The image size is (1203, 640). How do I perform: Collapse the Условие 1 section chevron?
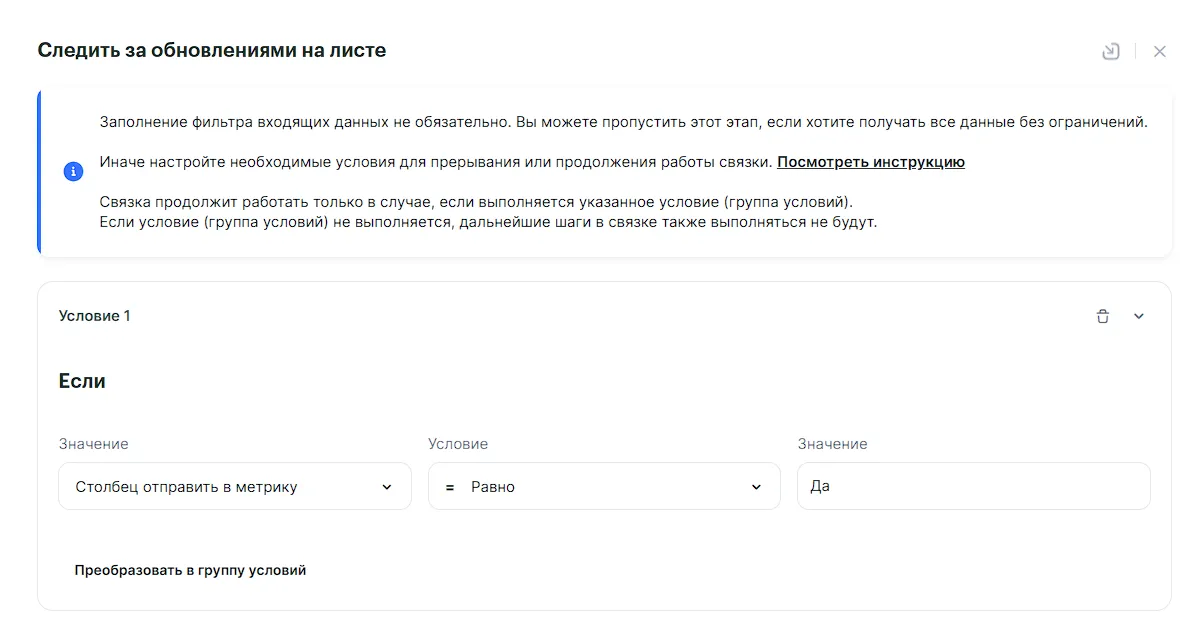coord(1139,317)
